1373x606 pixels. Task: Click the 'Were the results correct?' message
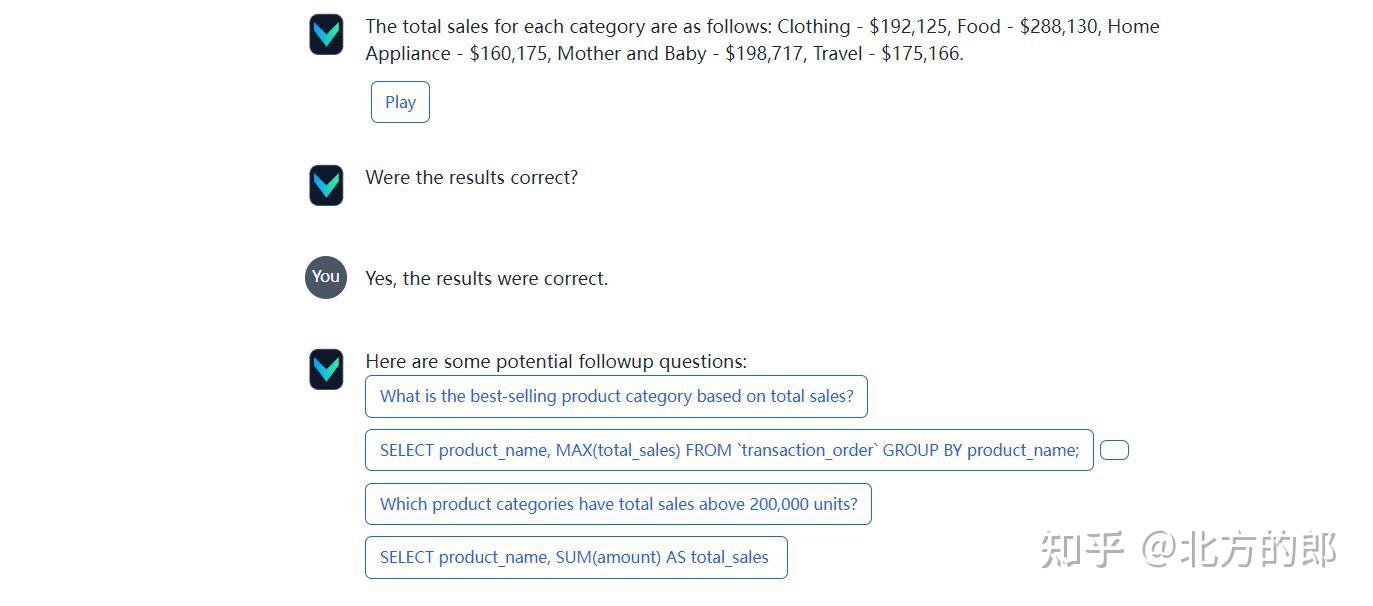(471, 177)
